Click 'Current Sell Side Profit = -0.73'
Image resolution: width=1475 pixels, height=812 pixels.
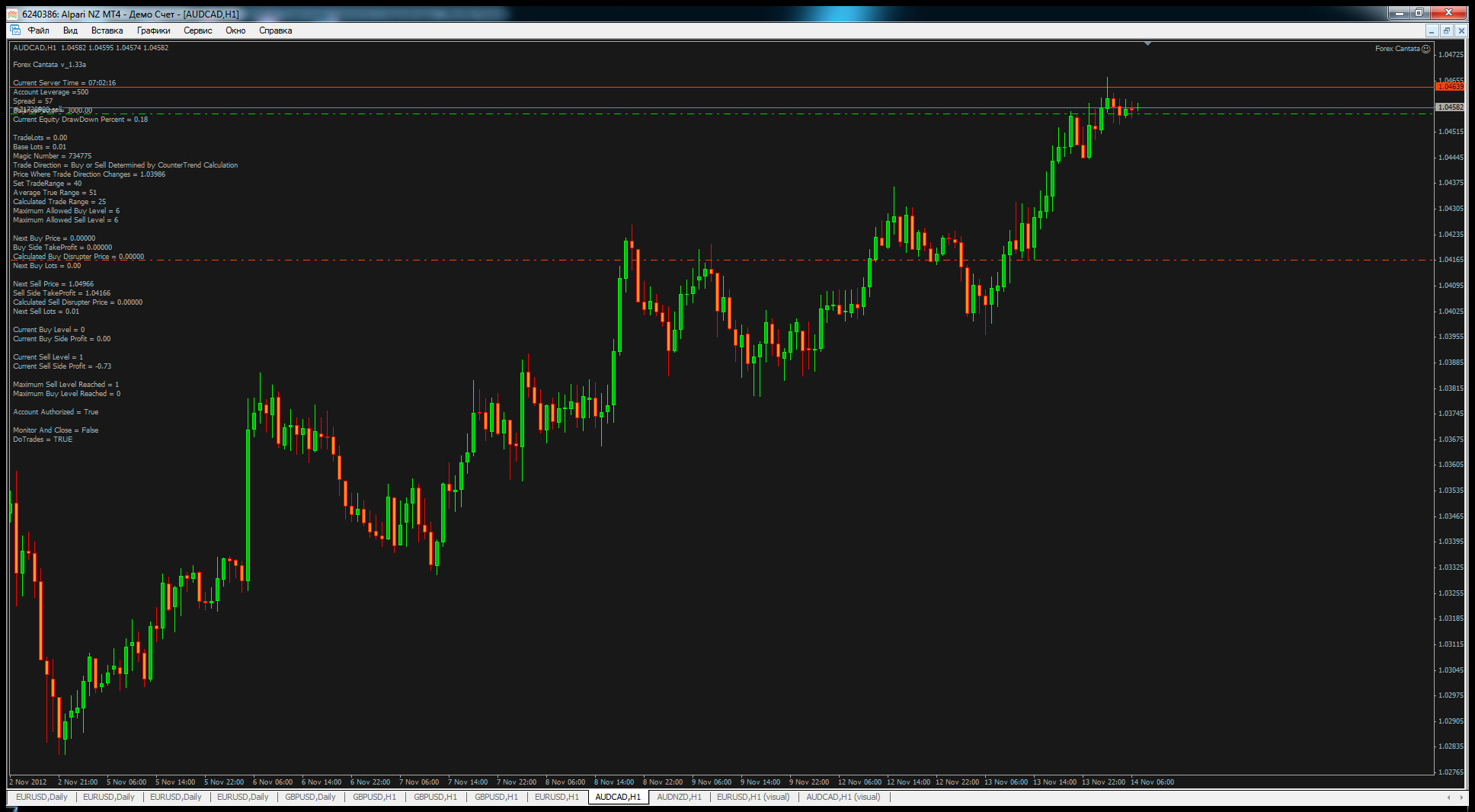(x=62, y=366)
